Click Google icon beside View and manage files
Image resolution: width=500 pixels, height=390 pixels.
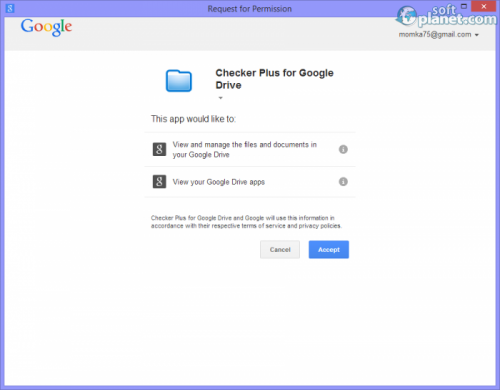[x=159, y=149]
